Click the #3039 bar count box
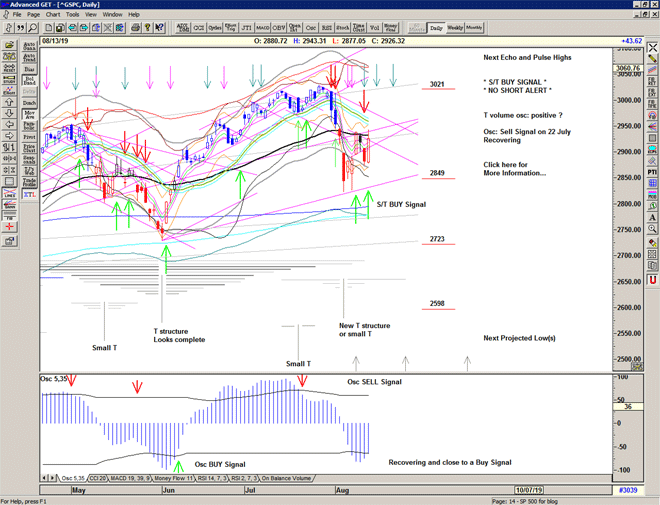The height and width of the screenshot is (505, 660). (x=628, y=490)
